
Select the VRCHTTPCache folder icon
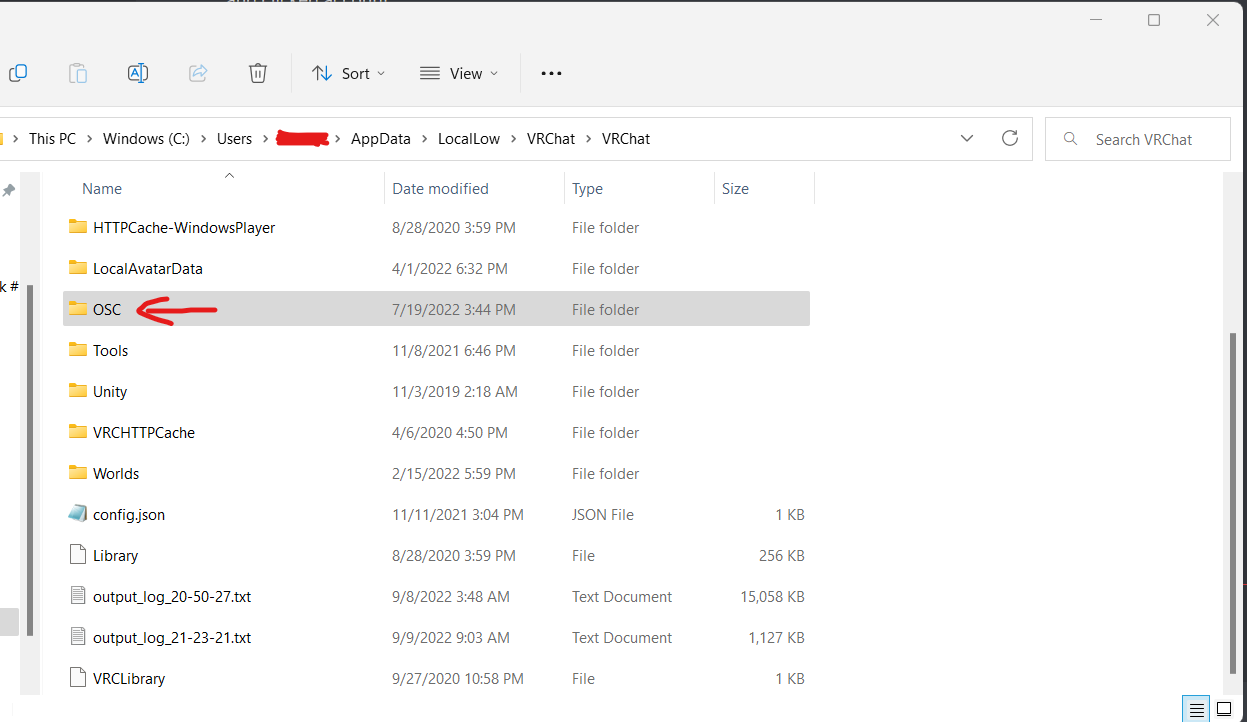pos(78,432)
